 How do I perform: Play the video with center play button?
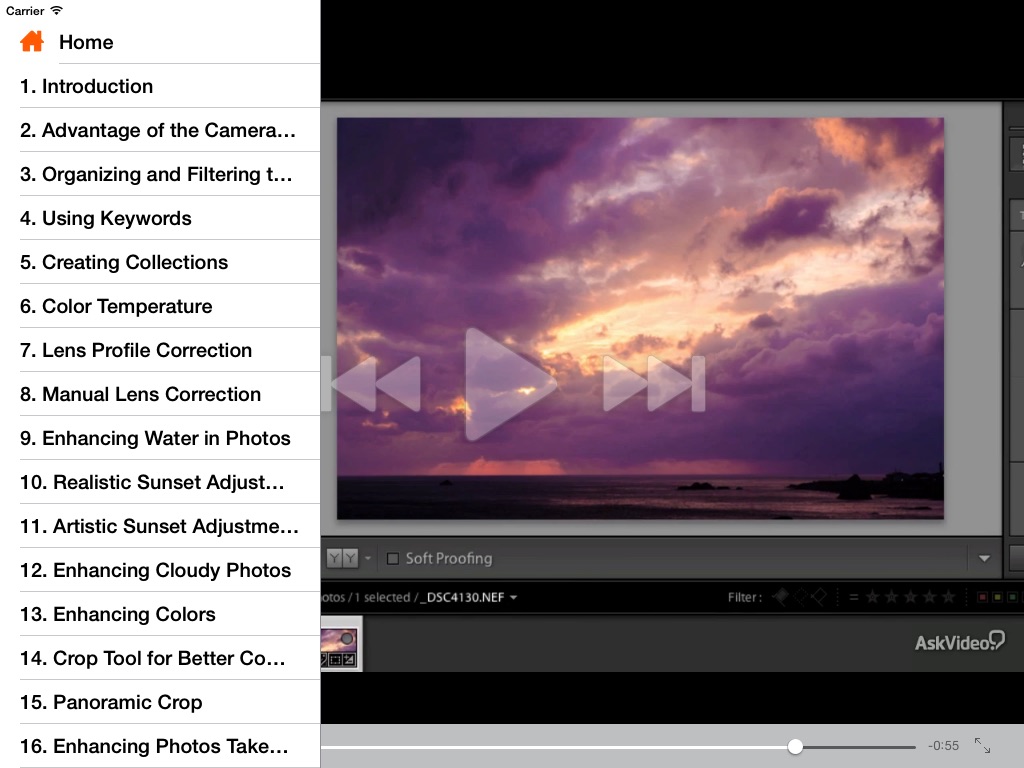[x=510, y=384]
